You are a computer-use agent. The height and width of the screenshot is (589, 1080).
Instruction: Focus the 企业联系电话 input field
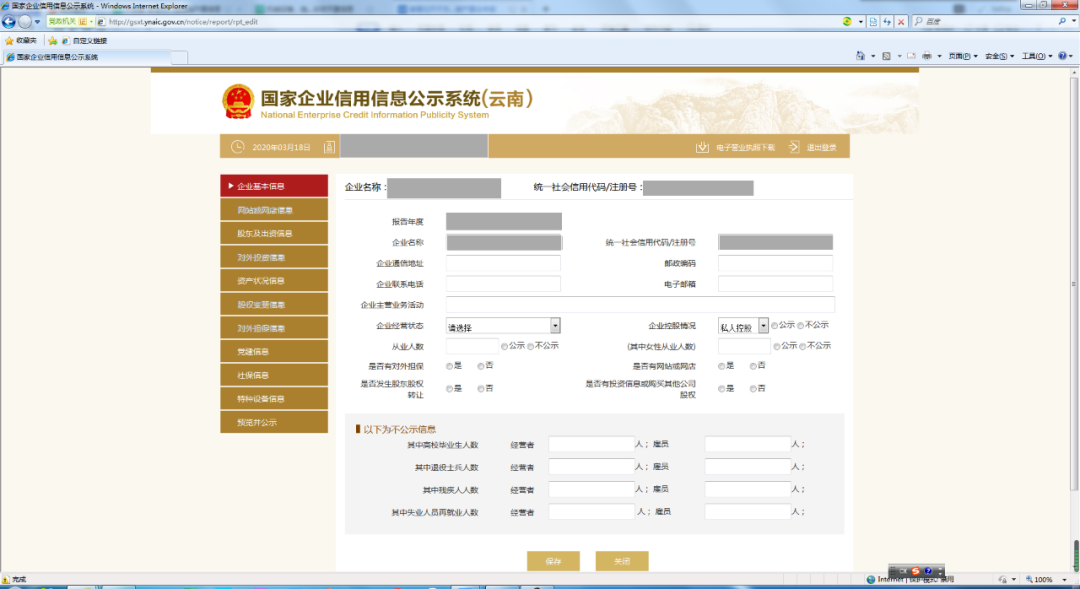pos(503,284)
